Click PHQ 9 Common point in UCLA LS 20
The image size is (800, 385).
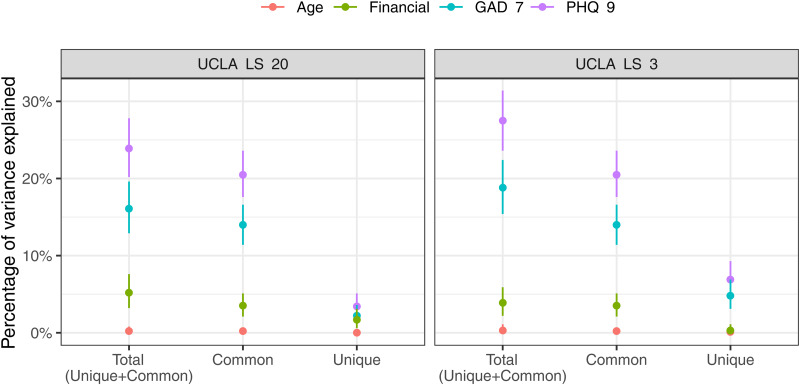pos(243,175)
